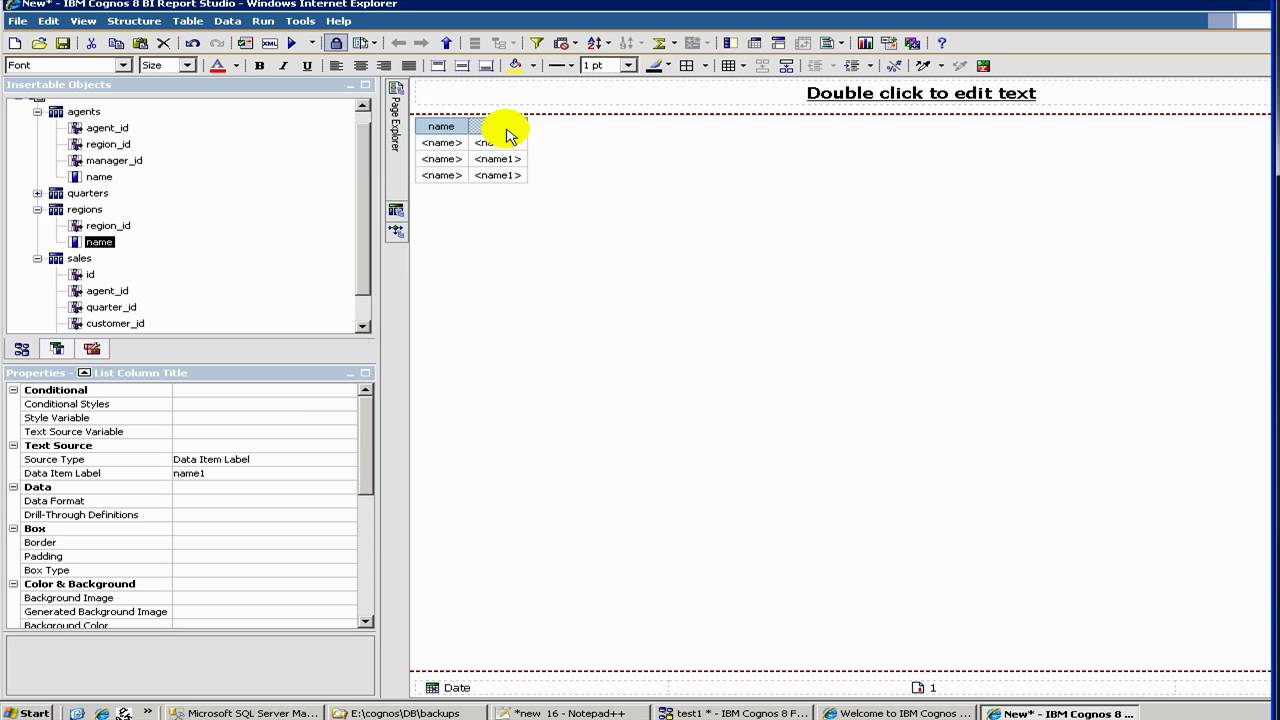Toggle Italic formatting

point(283,66)
